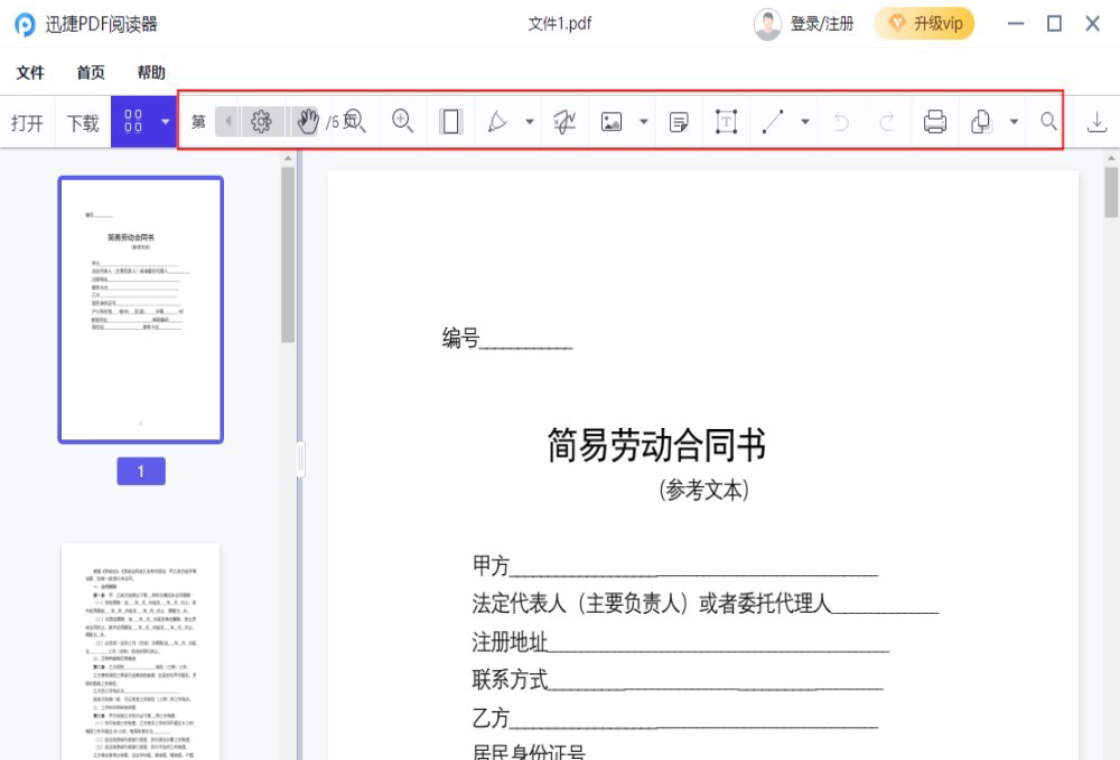The image size is (1120, 760).
Task: Click 登录/注册 to sign in
Action: tap(822, 22)
